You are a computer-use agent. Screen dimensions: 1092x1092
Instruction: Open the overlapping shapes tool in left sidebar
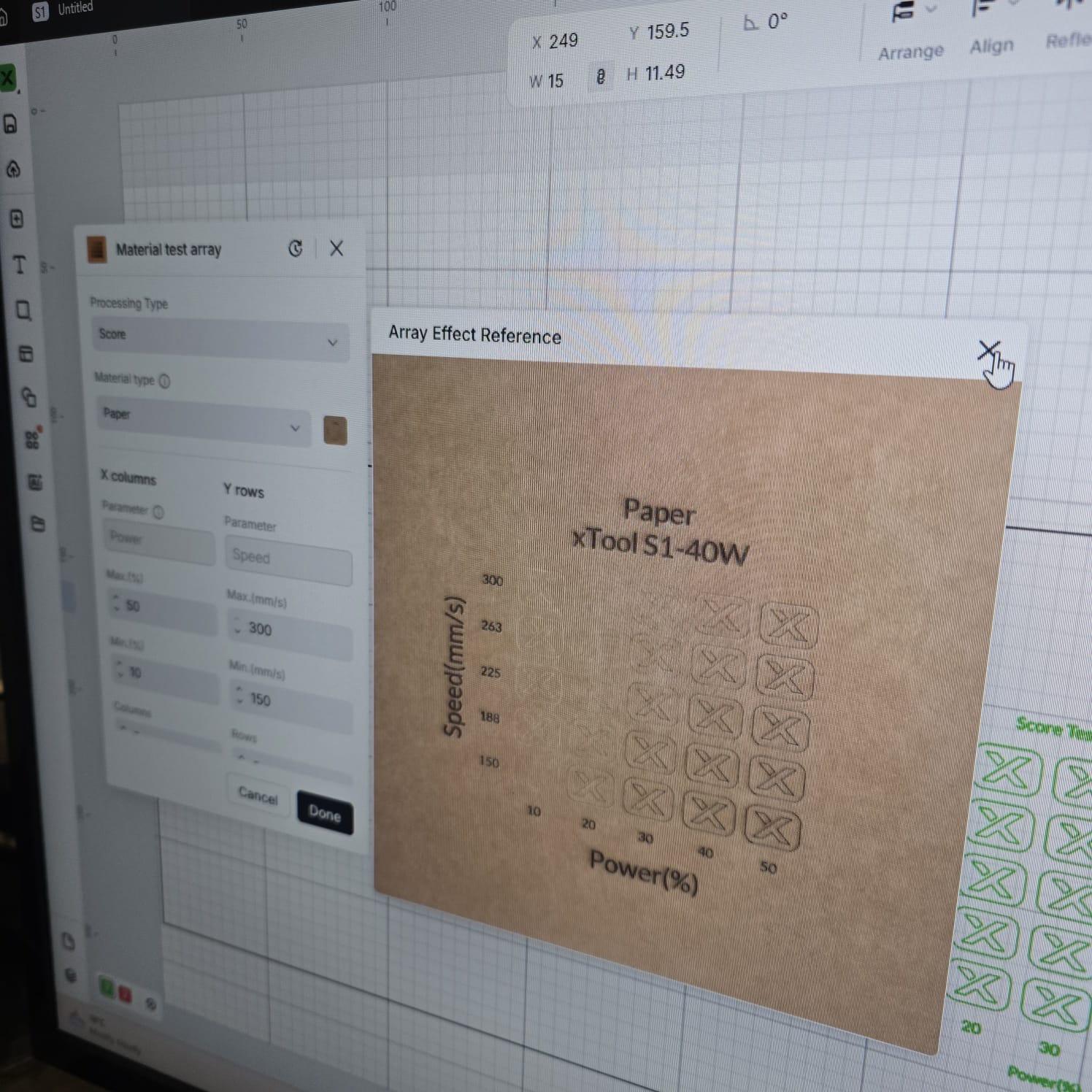pos(29,397)
